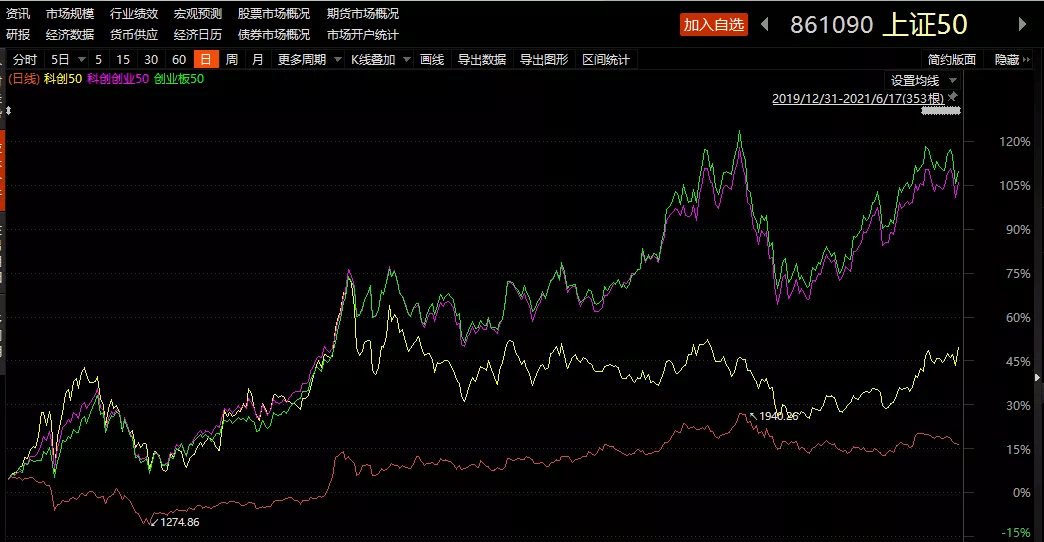Click the 2019/12/31-2021/6/17 date range link
The image size is (1044, 542).
coord(857,98)
